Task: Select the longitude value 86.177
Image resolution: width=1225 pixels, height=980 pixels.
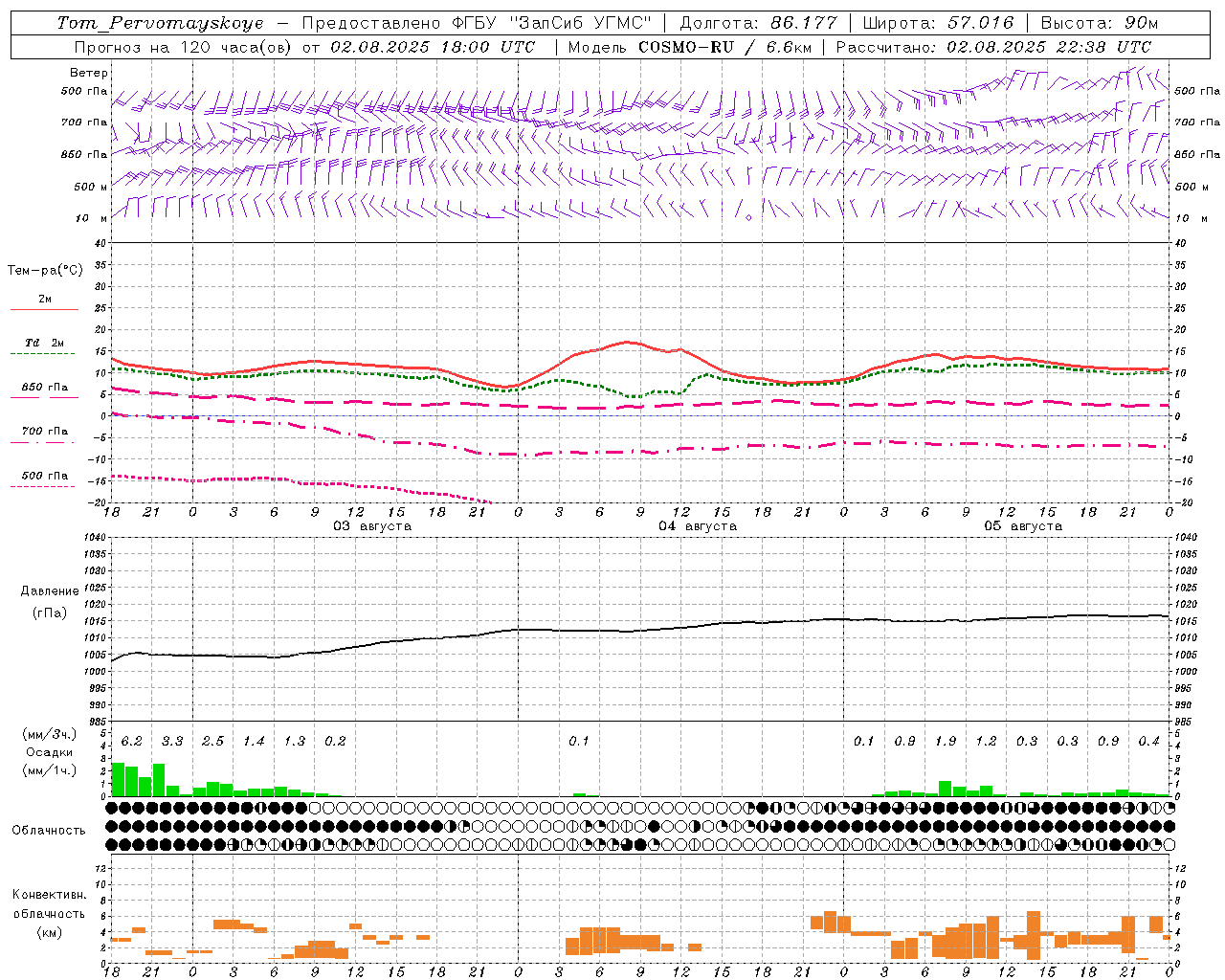Action: tap(804, 23)
